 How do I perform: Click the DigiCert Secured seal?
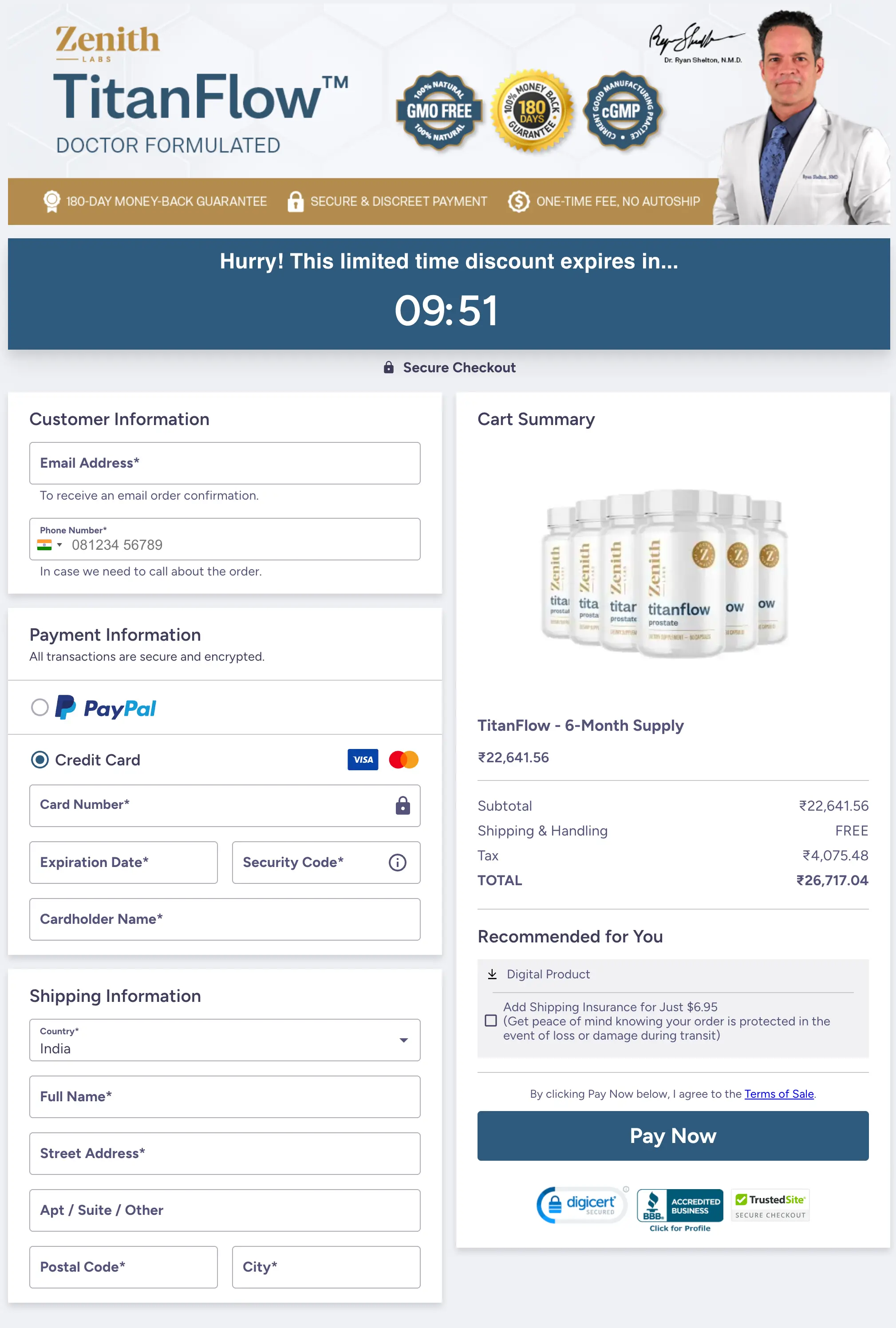(x=581, y=1205)
